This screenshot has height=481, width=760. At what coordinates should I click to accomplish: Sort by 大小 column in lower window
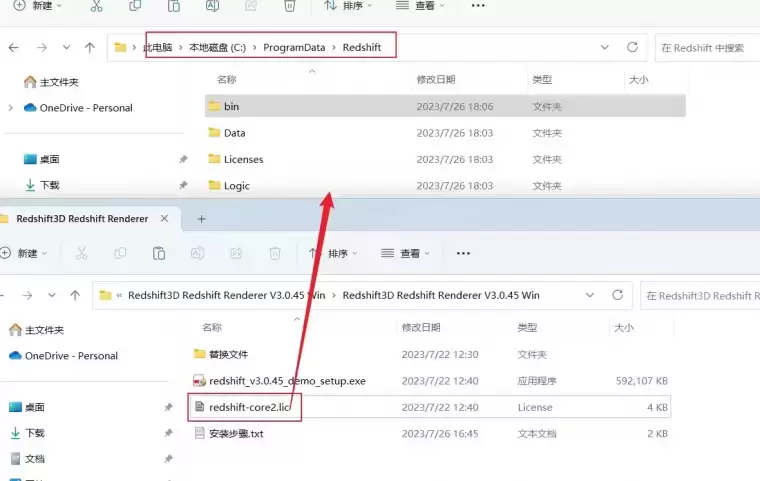coord(624,328)
